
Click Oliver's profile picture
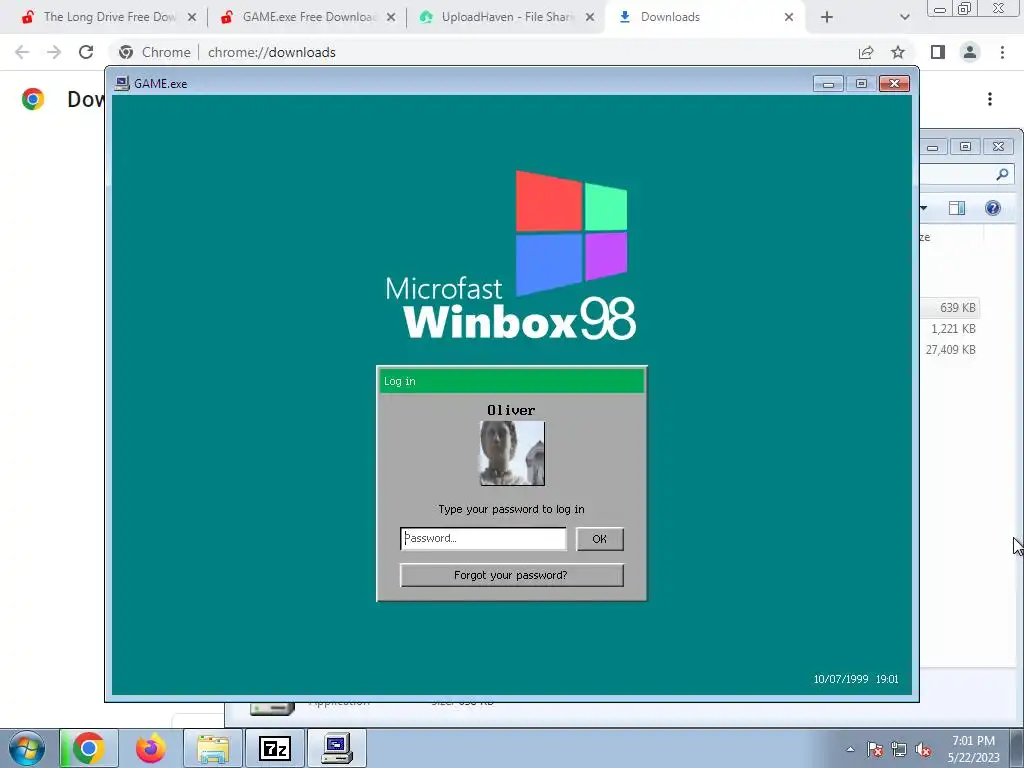pos(512,453)
